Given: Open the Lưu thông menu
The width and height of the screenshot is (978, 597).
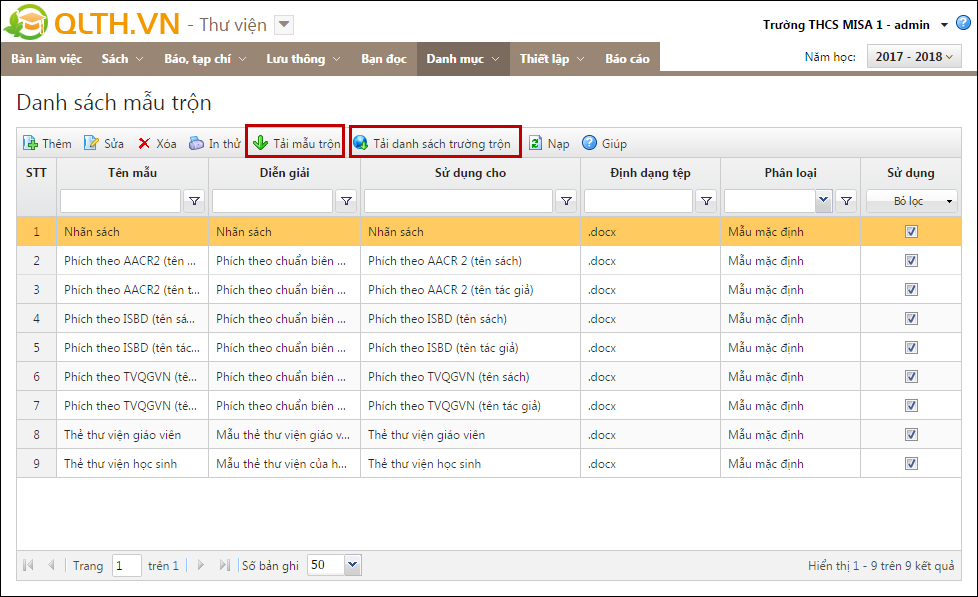Looking at the screenshot, I should 303,59.
